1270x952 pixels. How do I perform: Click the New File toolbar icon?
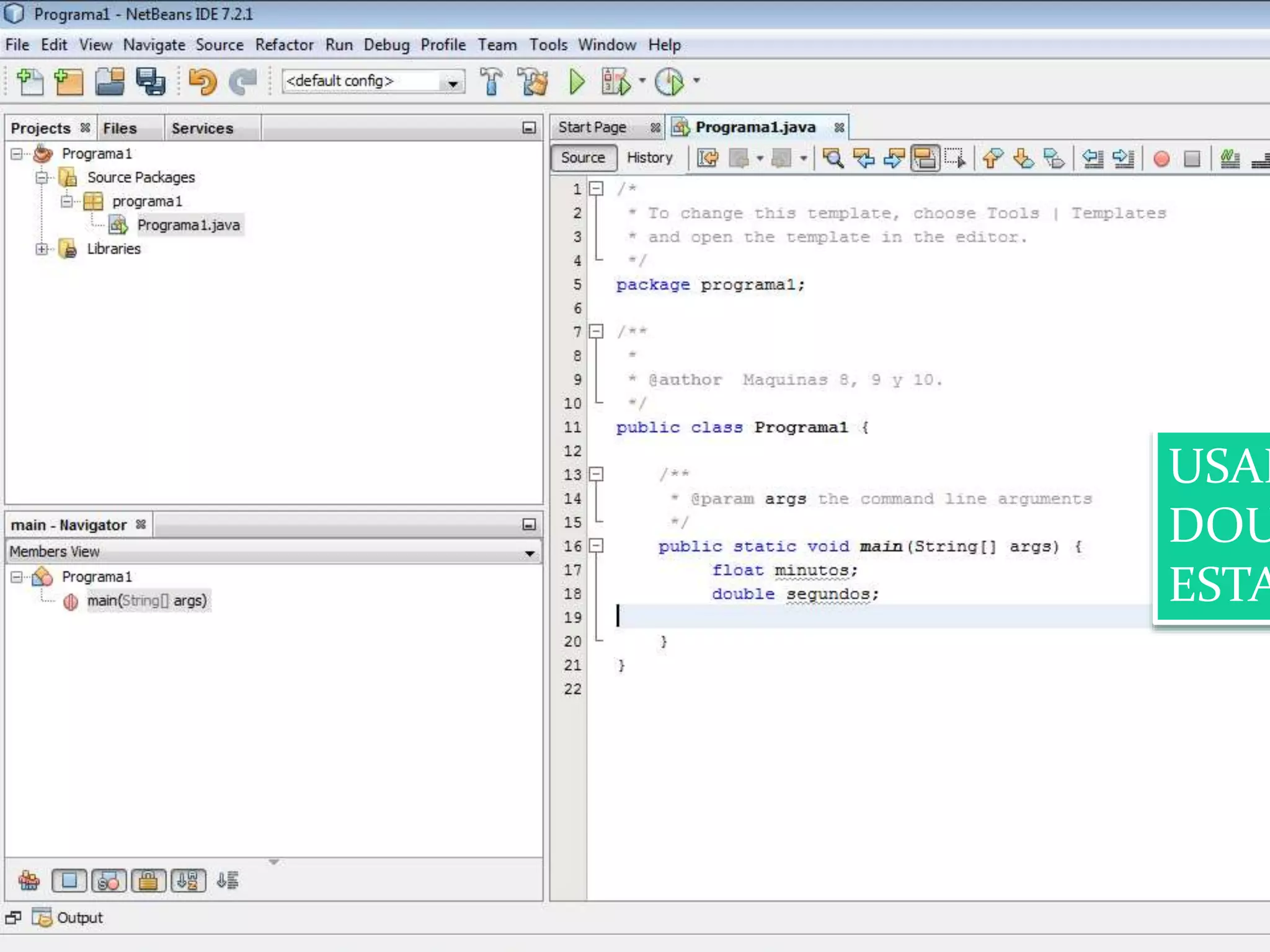(29, 81)
